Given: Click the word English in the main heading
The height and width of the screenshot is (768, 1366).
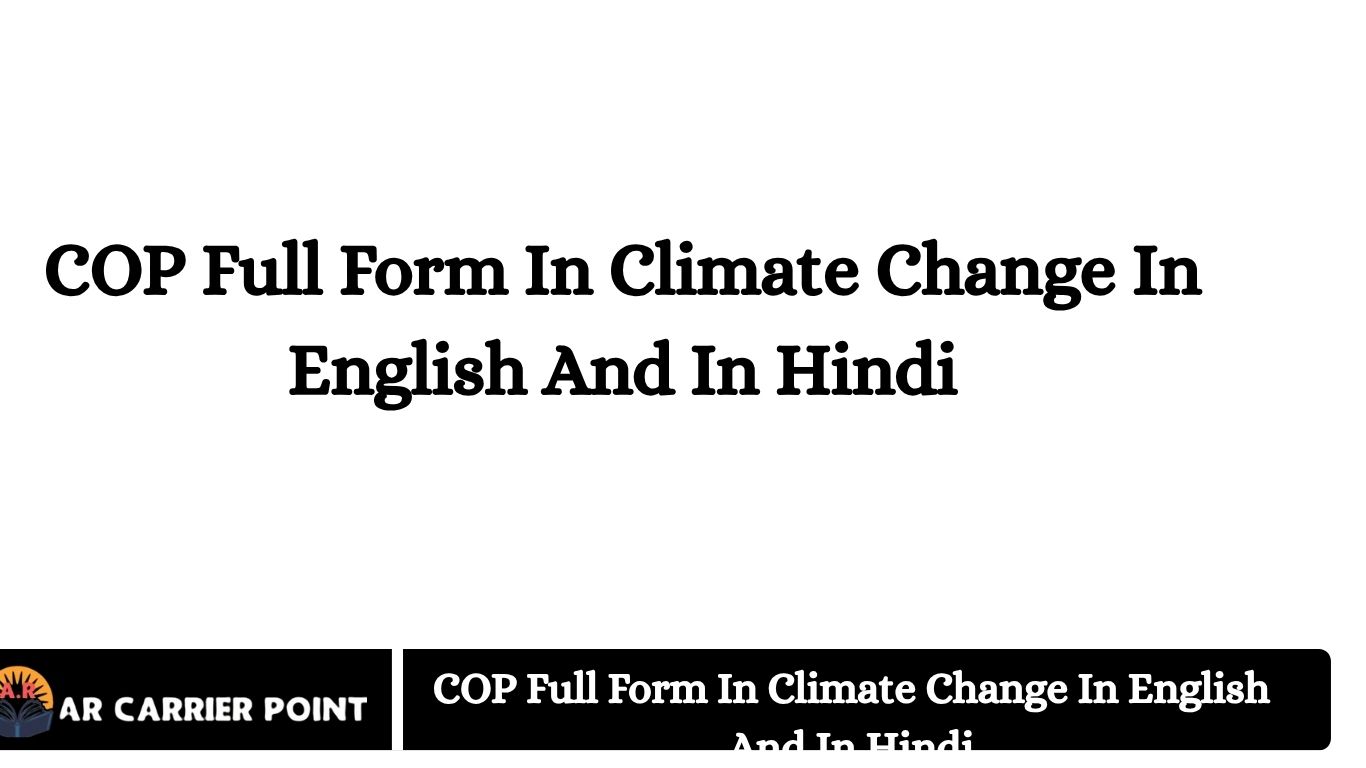Looking at the screenshot, I should coord(407,373).
